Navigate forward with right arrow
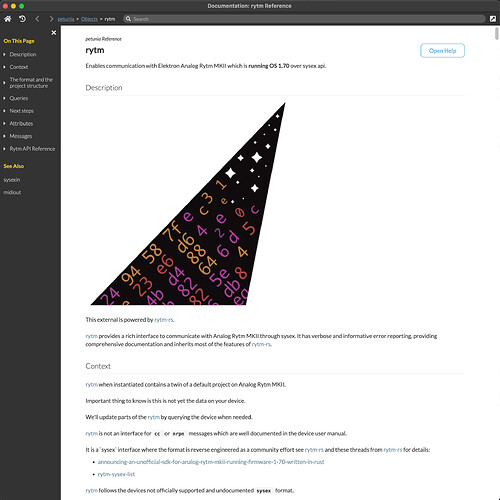This screenshot has width=500, height=500. tap(51, 19)
